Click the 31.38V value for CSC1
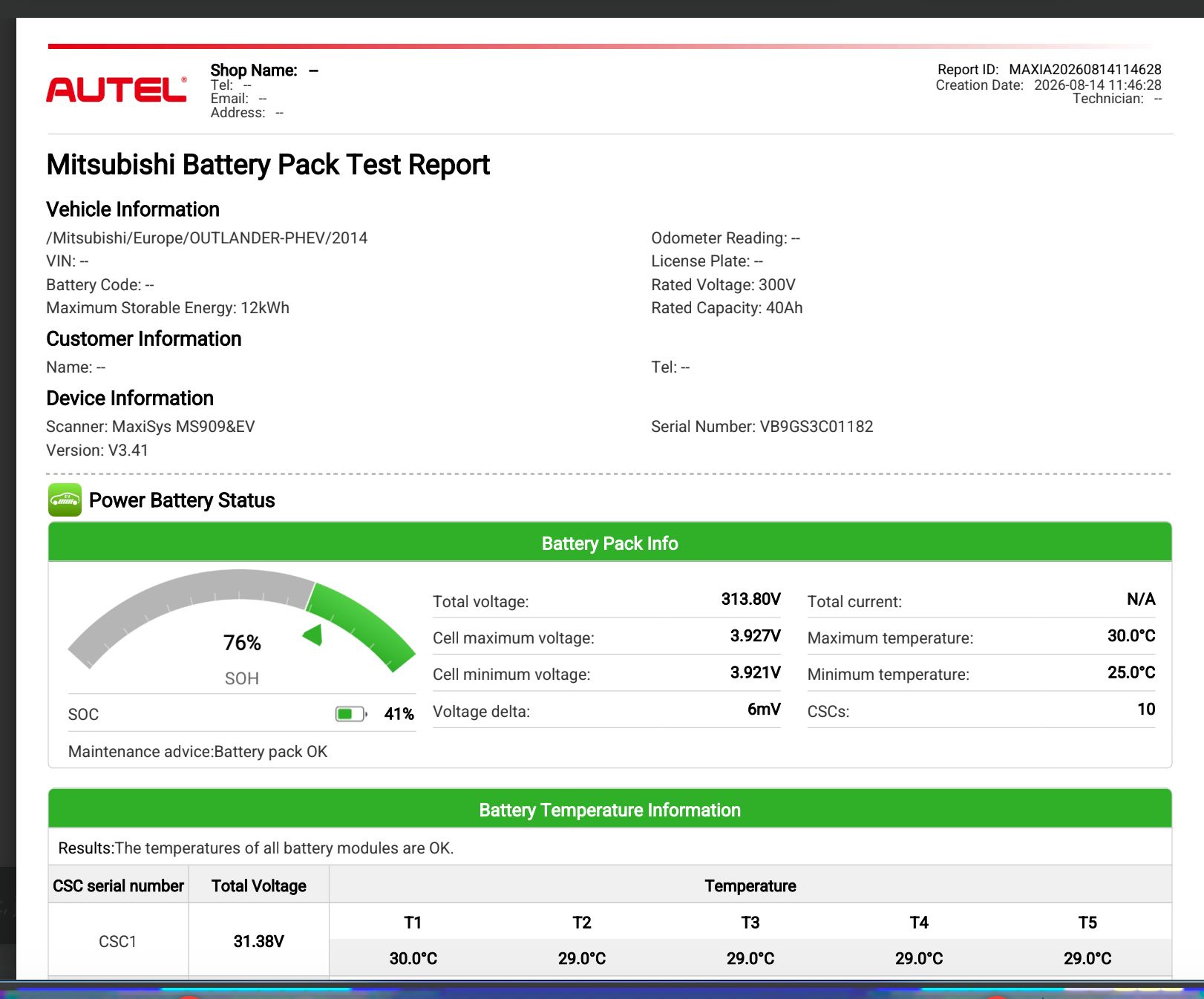 click(x=259, y=941)
